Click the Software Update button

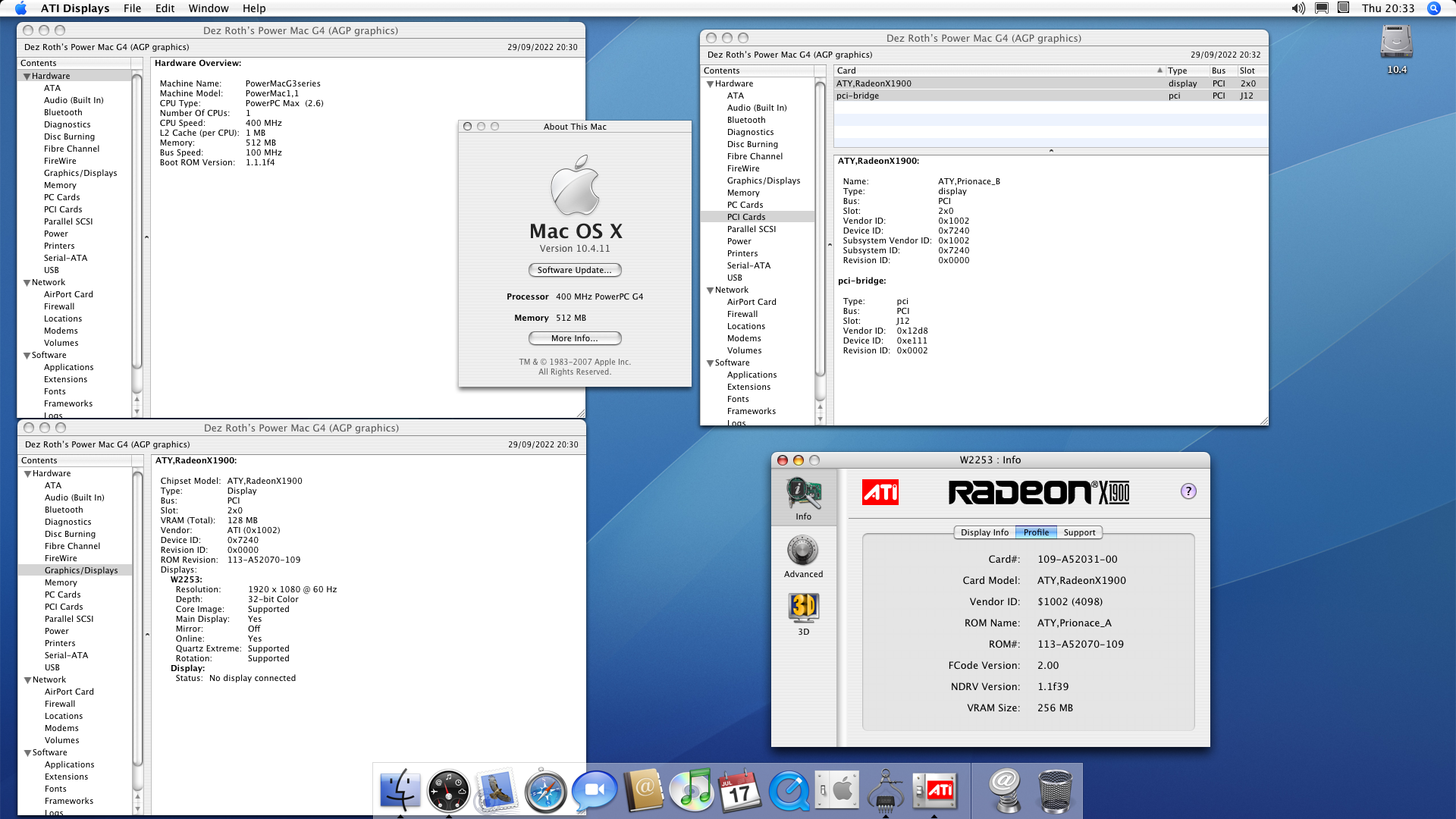pos(575,270)
